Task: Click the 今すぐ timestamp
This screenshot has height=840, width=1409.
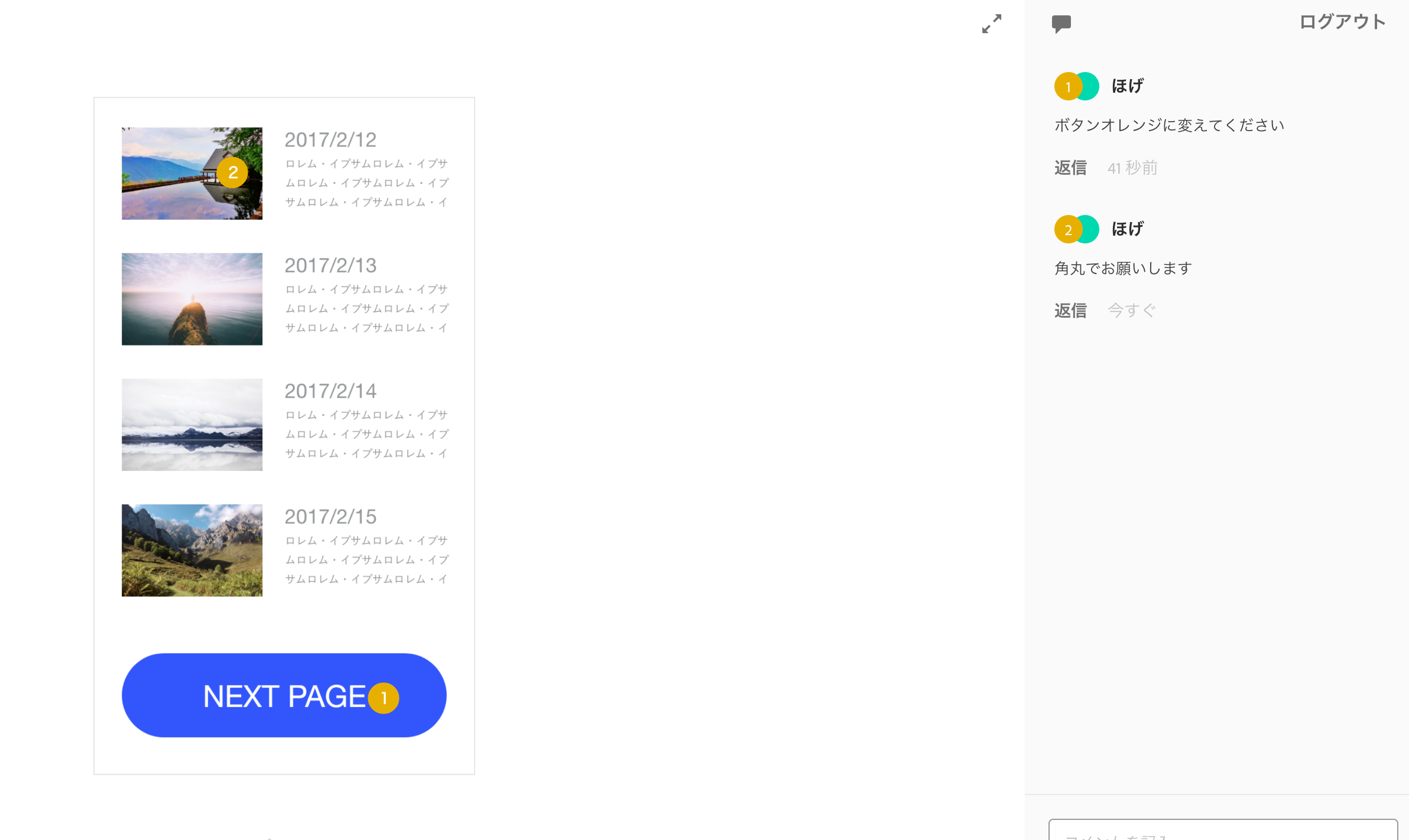Action: [1132, 311]
